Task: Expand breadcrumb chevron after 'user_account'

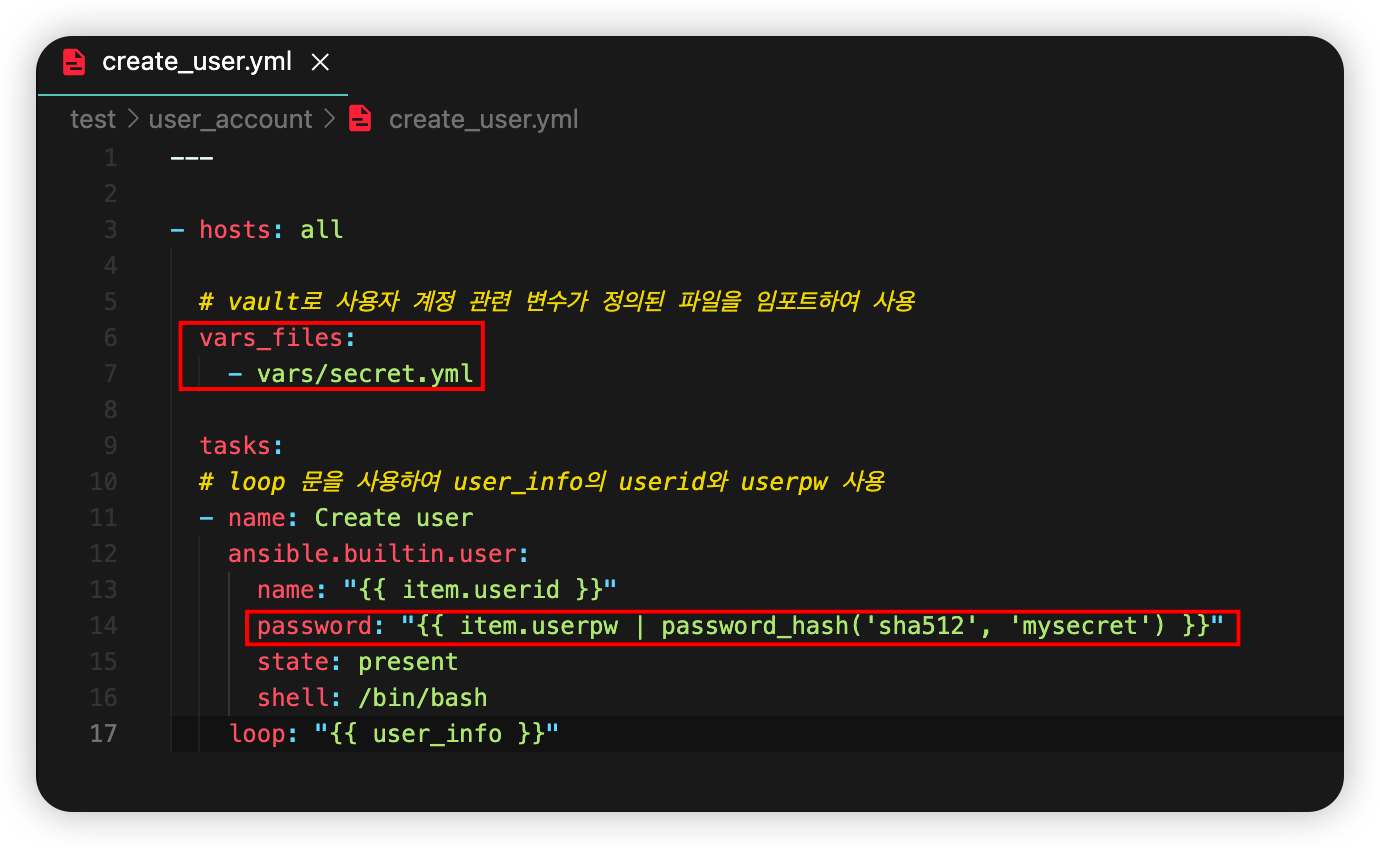Action: point(330,119)
